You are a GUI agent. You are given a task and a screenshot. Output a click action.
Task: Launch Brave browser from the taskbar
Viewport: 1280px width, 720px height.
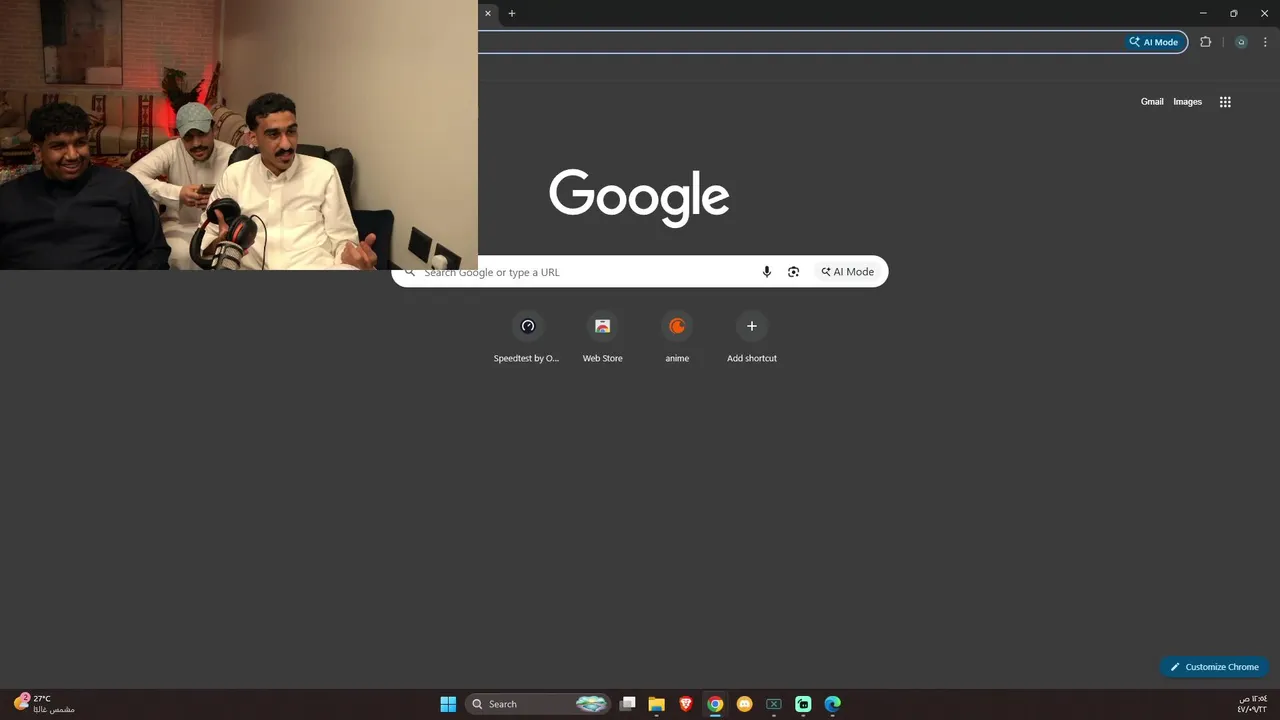[x=686, y=704]
